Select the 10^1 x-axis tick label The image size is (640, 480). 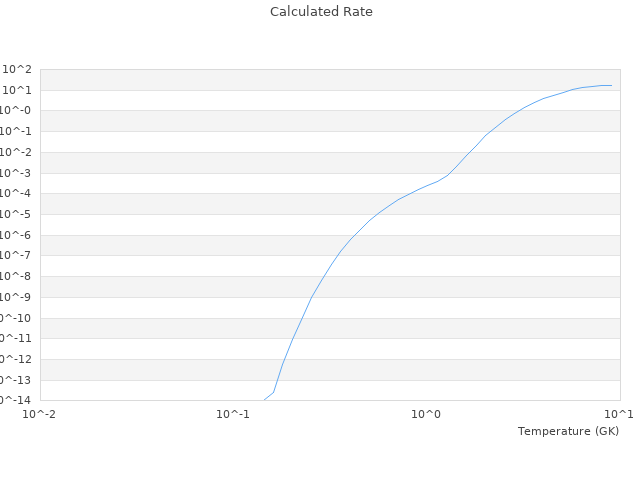[x=619, y=414]
